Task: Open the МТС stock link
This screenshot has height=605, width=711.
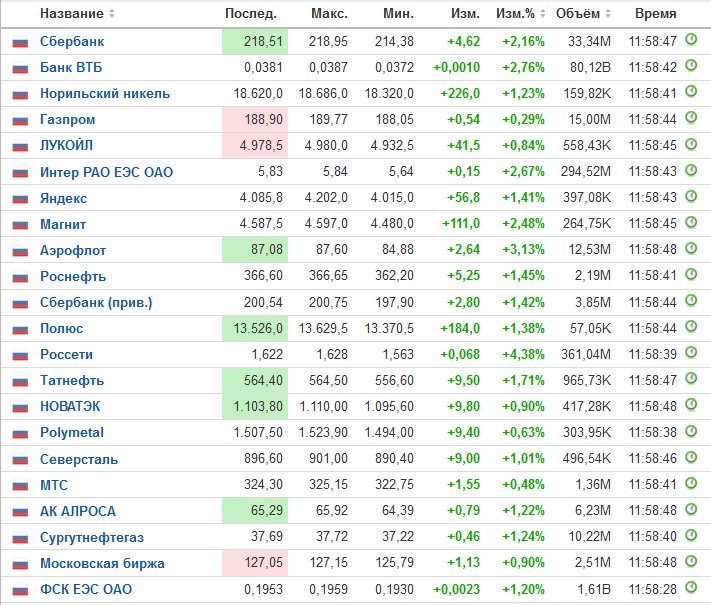Action: [54, 485]
